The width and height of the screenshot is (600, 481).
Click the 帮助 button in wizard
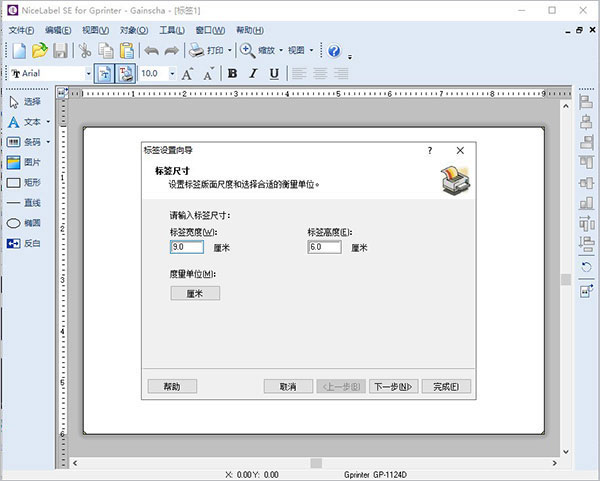[172, 386]
